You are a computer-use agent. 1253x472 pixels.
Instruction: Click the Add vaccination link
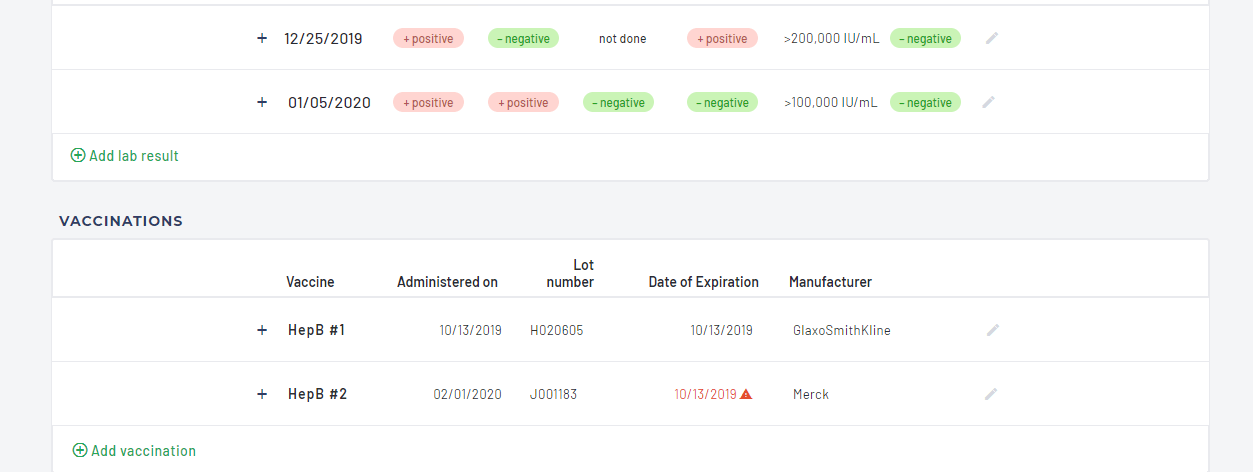(143, 451)
